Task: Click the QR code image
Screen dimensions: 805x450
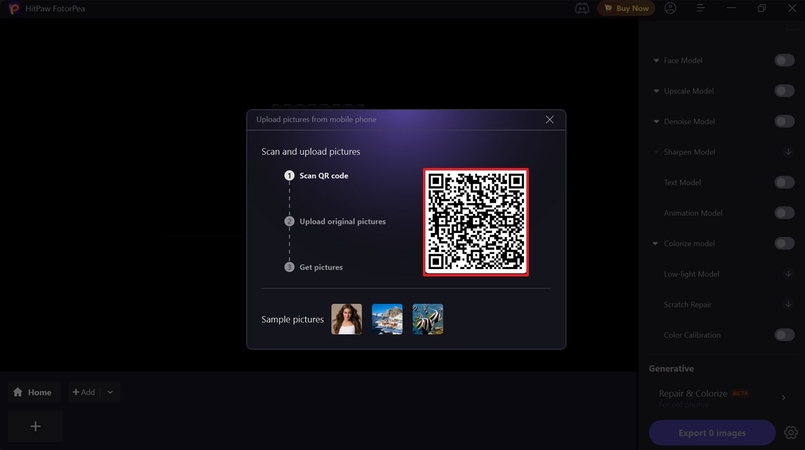Action: tap(476, 222)
